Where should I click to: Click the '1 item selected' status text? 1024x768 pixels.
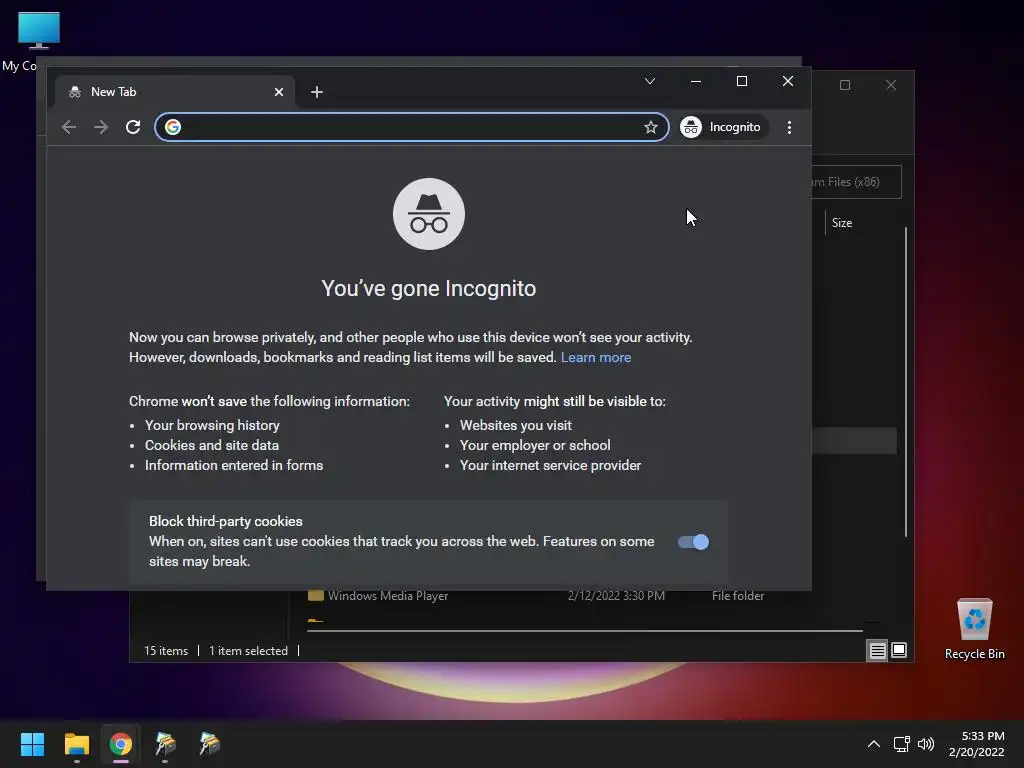tap(248, 650)
